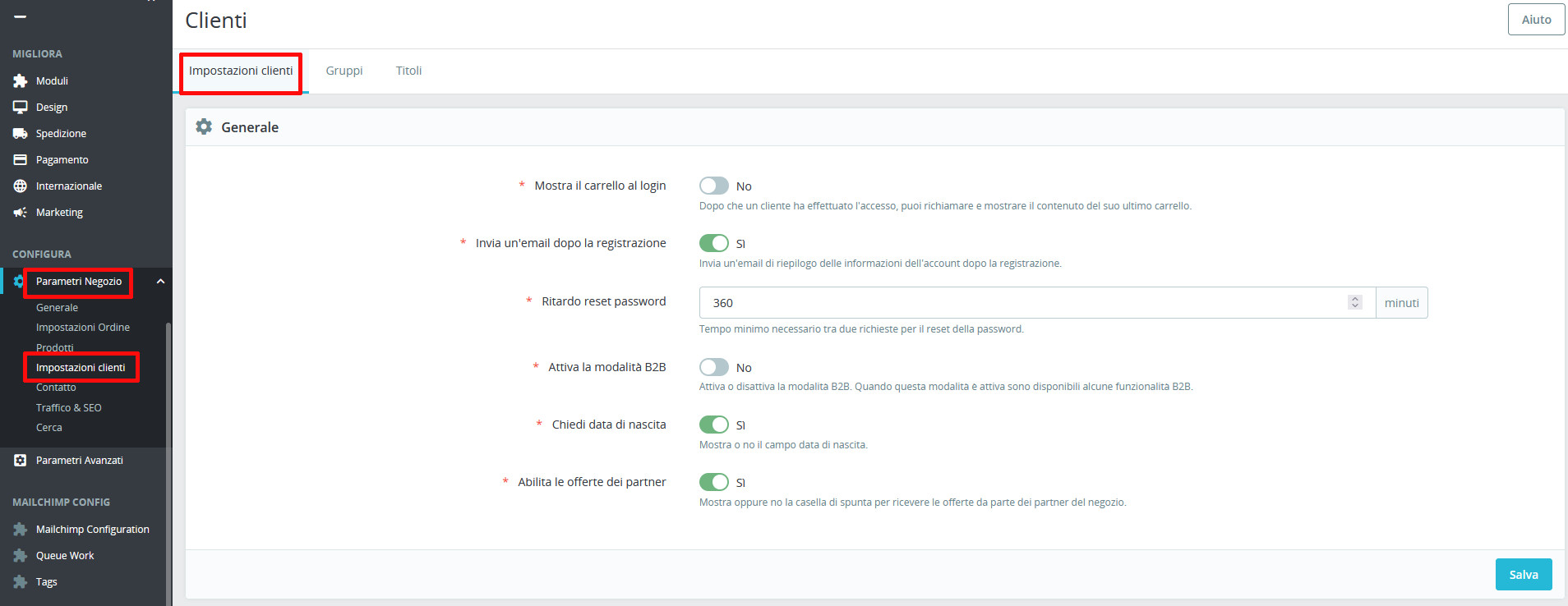Screen dimensions: 1568x606
Task: Collapse the sidebar with the top-left icon
Action: [21, 16]
